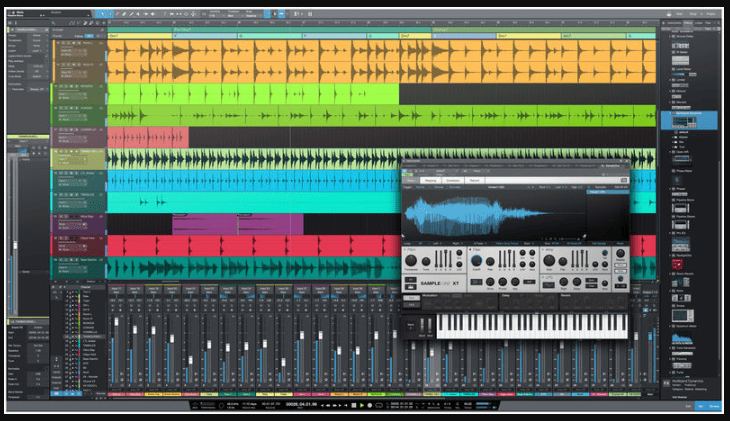Select the Eraser tool in toolbar
730x421 pixels.
point(124,14)
